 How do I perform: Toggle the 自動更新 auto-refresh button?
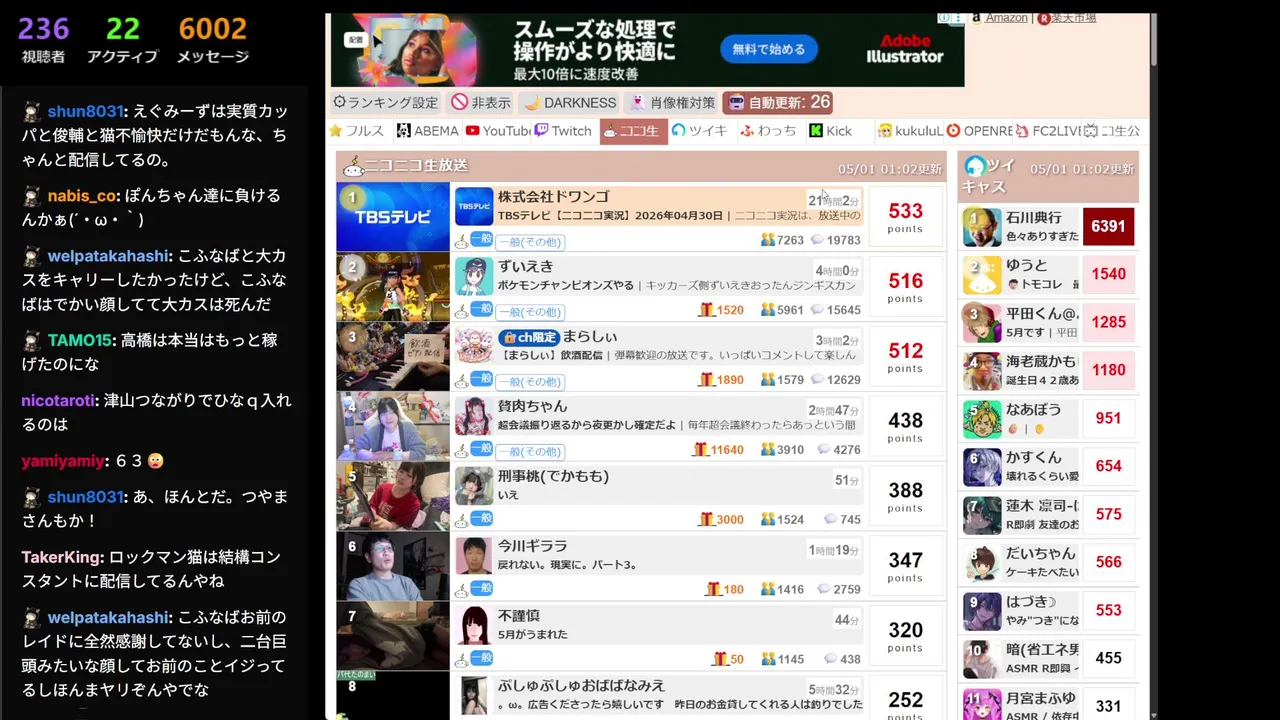coord(778,102)
